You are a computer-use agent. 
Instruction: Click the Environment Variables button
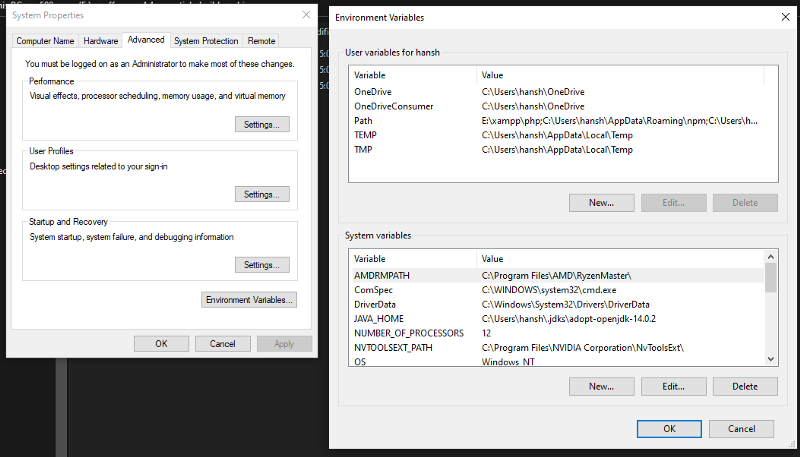pyautogui.click(x=249, y=299)
